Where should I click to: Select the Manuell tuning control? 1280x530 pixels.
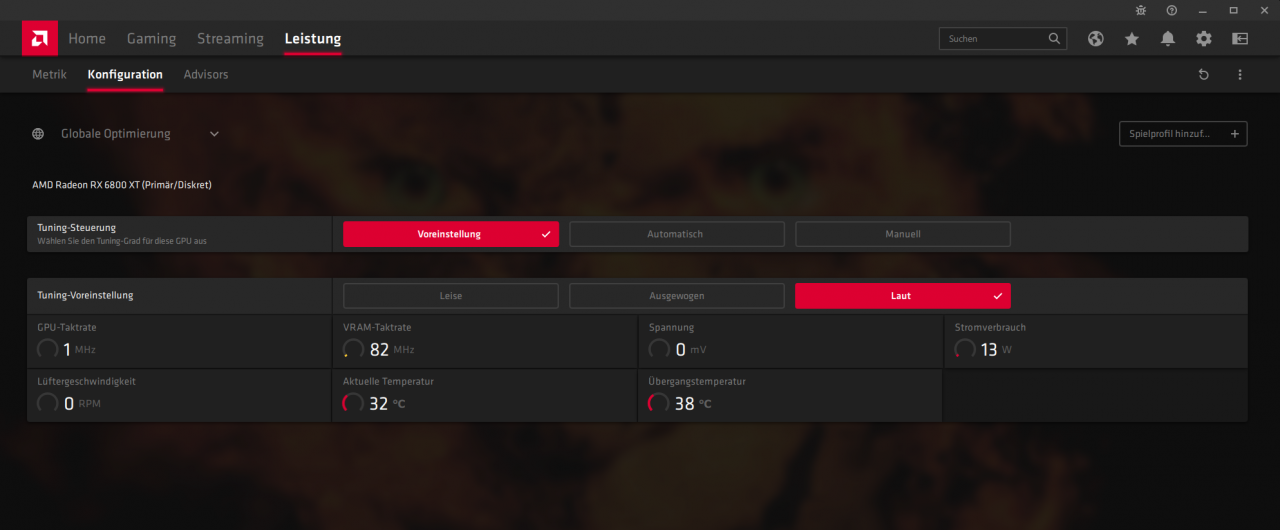(x=903, y=234)
